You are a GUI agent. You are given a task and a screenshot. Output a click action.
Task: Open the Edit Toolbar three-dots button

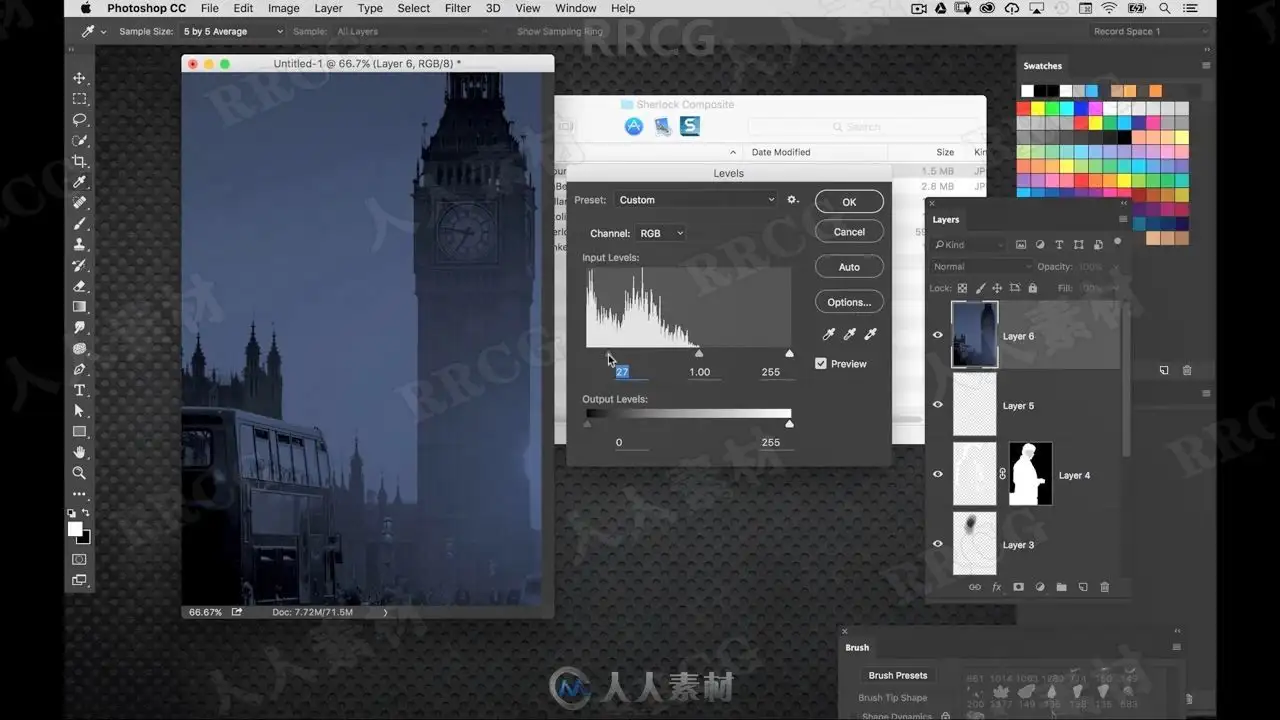point(79,494)
